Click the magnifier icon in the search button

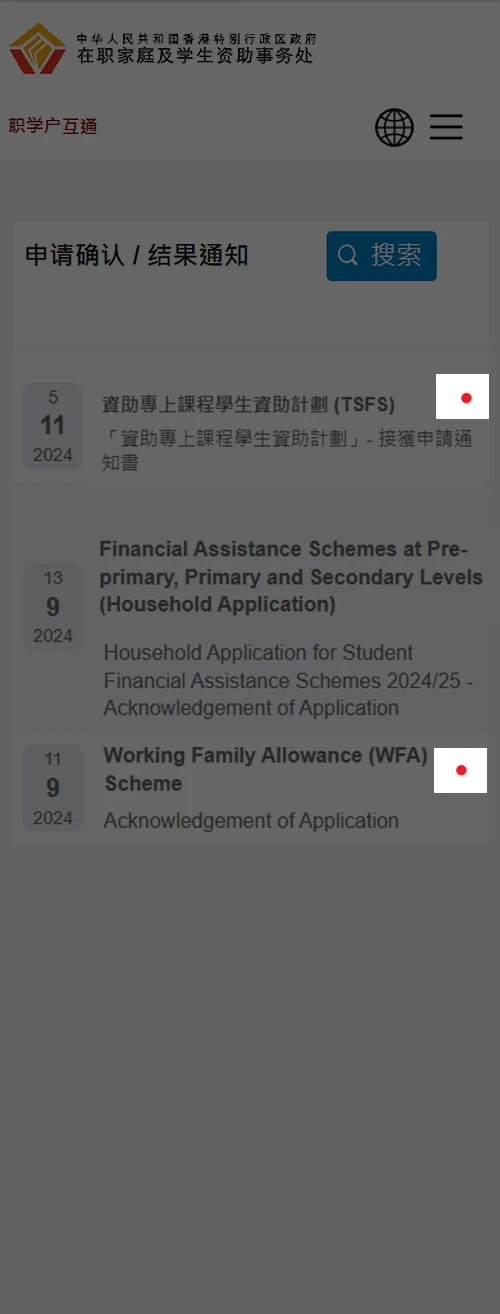pos(348,256)
